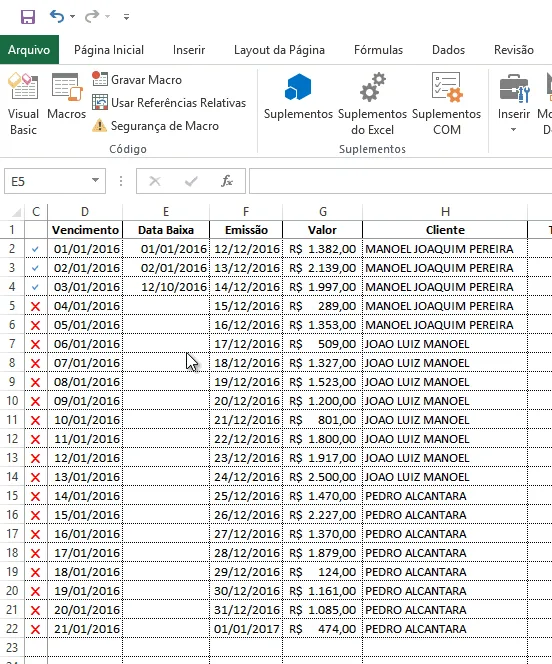Image resolution: width=552 pixels, height=664 pixels.
Task: Select the column G header
Action: tap(323, 211)
